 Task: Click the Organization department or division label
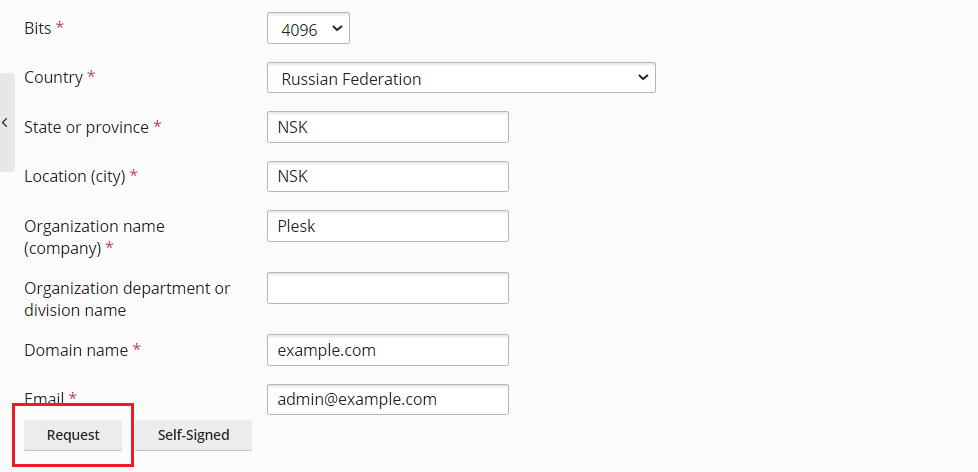click(x=127, y=298)
